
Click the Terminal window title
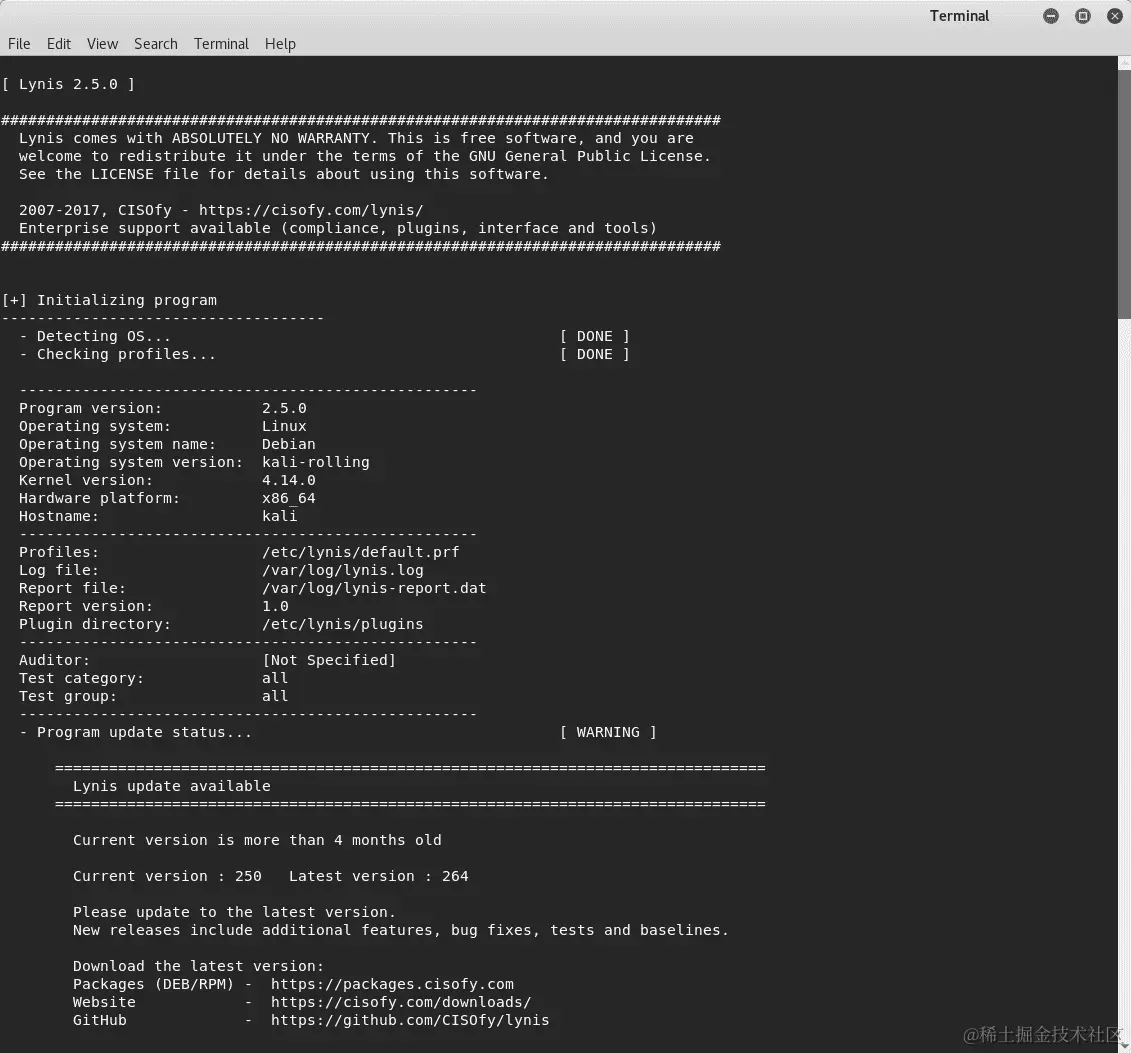959,16
